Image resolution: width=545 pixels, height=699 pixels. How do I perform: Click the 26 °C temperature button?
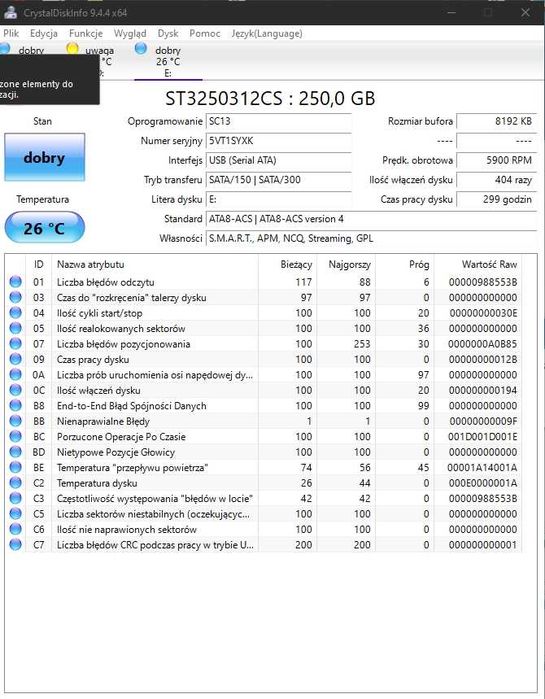pos(45,228)
